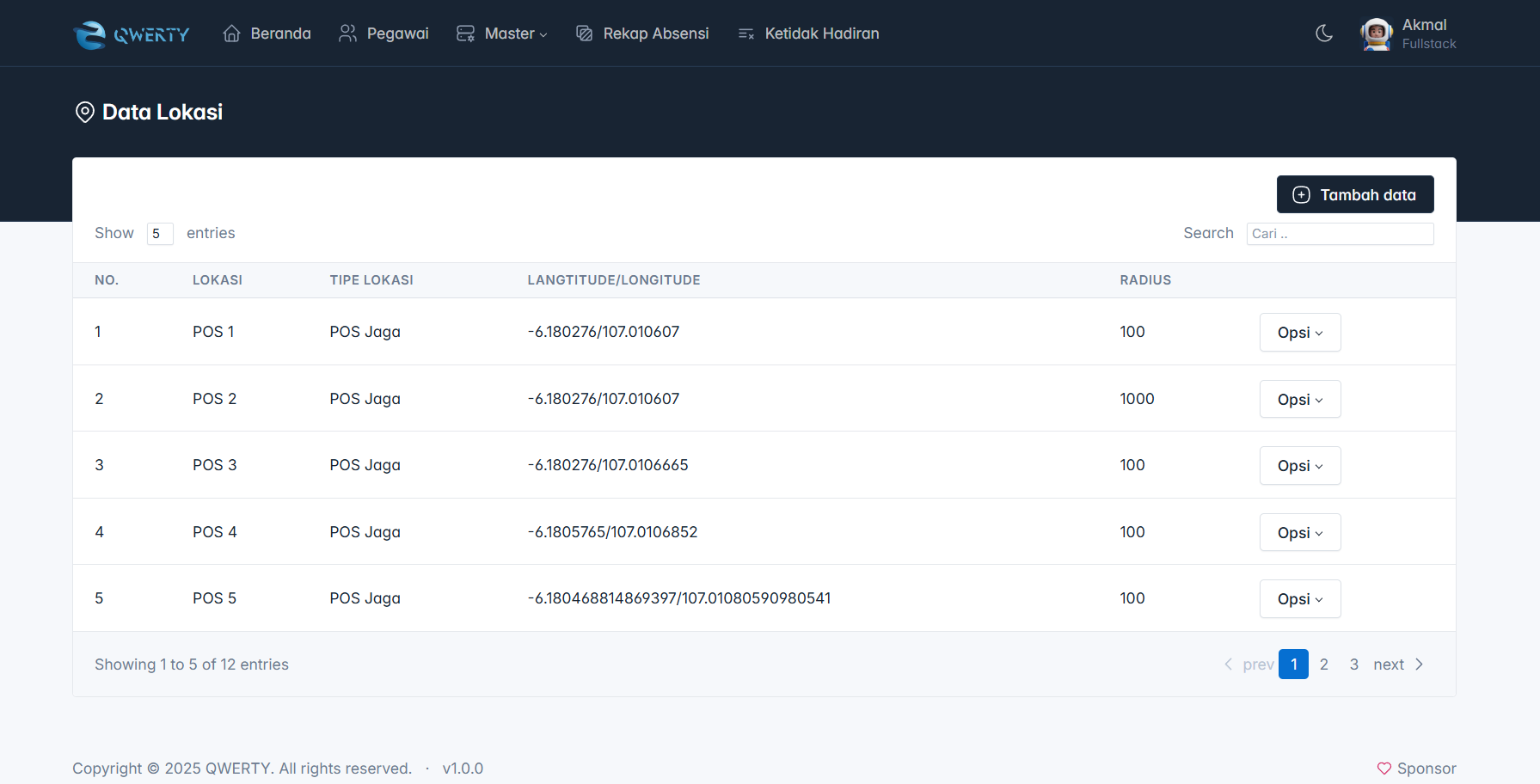Click the prev chevron arrow
1540x784 pixels.
pyautogui.click(x=1228, y=665)
